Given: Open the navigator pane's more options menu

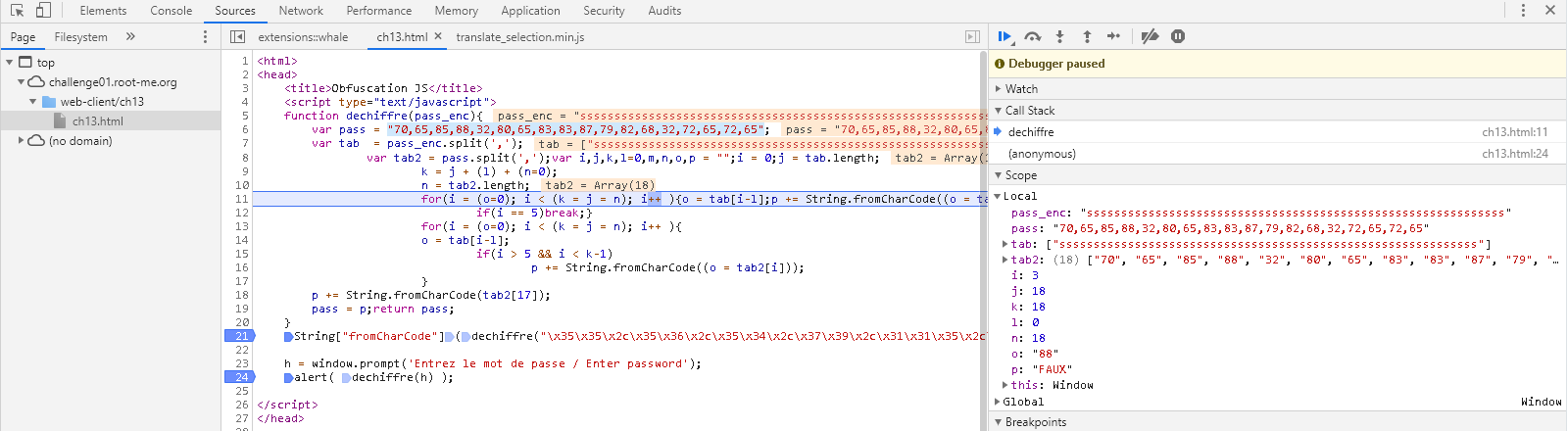Looking at the screenshot, I should point(205,36).
